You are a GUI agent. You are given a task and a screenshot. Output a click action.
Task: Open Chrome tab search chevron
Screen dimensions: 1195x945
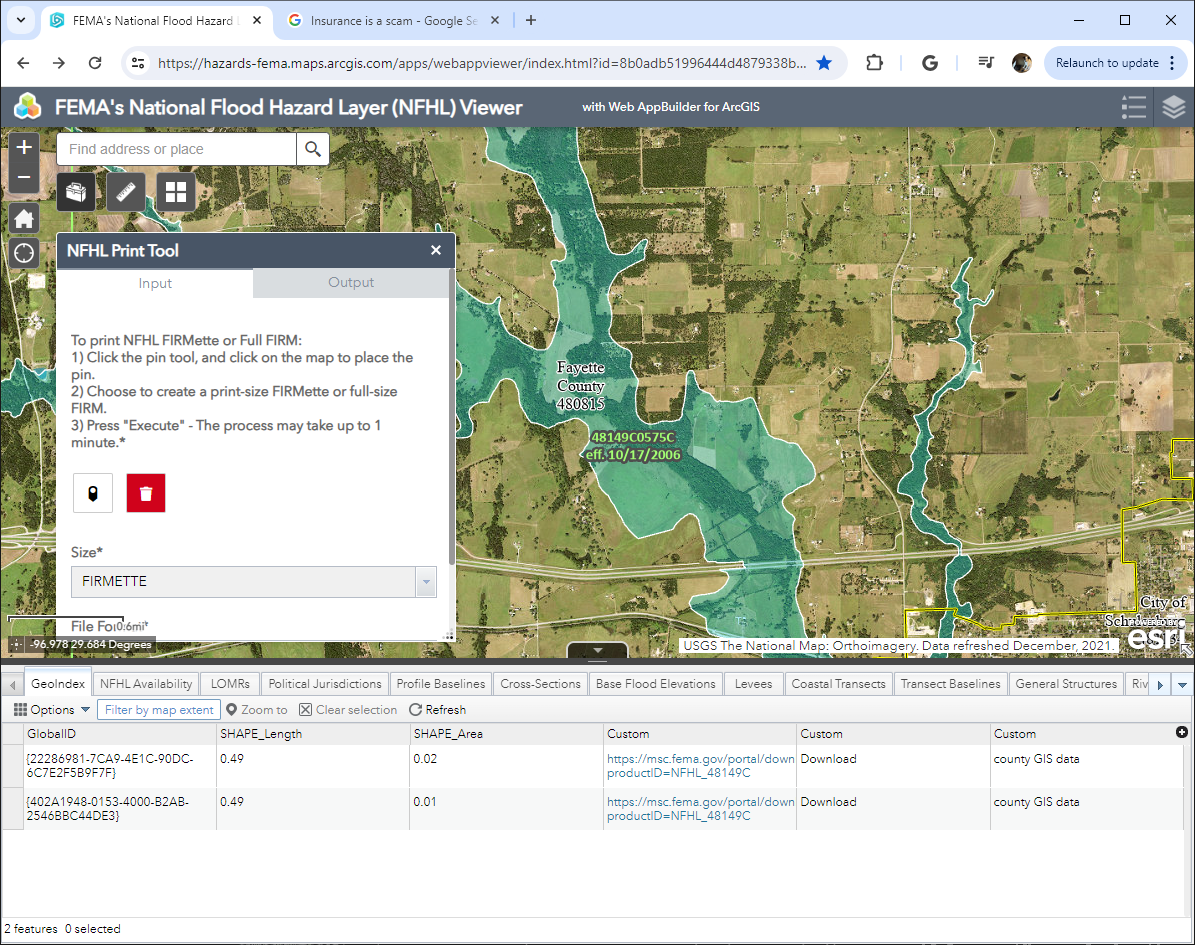pos(21,21)
